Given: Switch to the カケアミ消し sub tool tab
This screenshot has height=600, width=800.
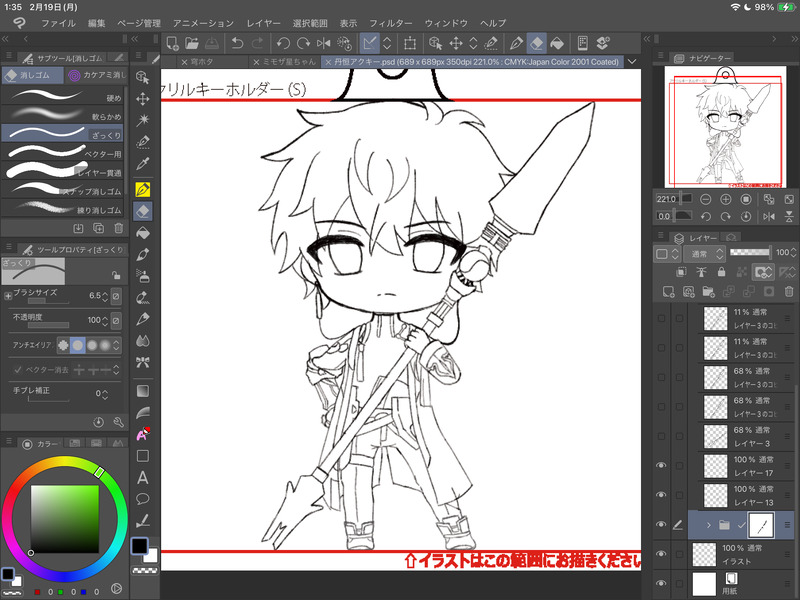Looking at the screenshot, I should 96,75.
